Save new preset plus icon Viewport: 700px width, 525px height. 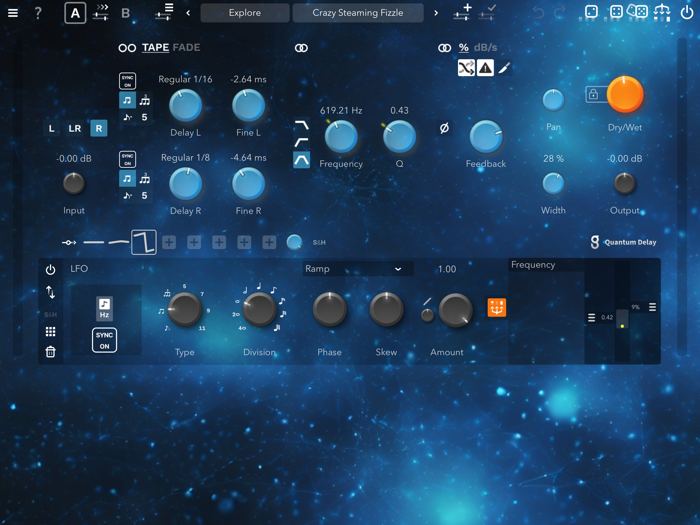click(462, 12)
